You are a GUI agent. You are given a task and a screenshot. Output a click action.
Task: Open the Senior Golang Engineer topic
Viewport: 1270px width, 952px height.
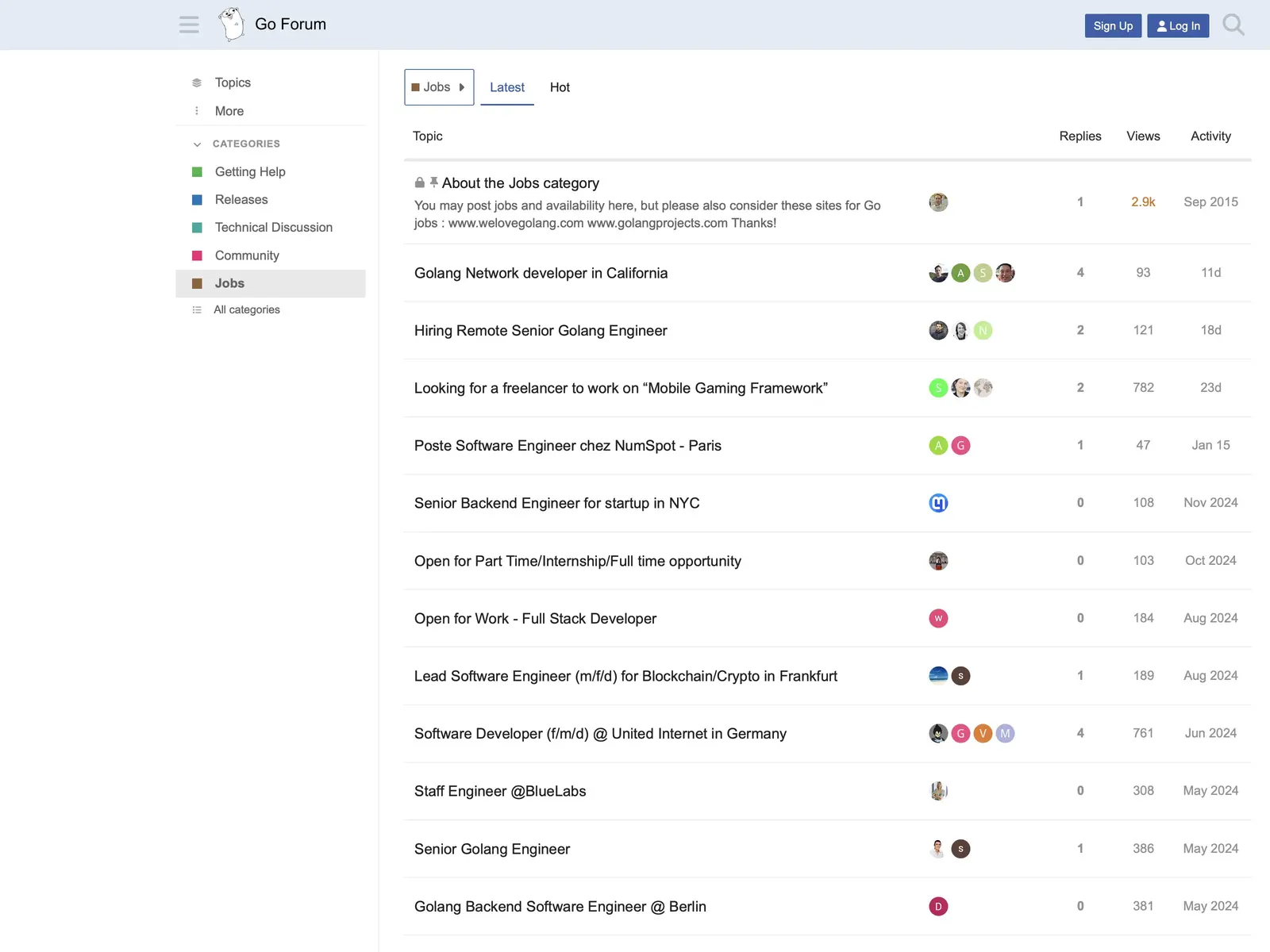click(492, 849)
